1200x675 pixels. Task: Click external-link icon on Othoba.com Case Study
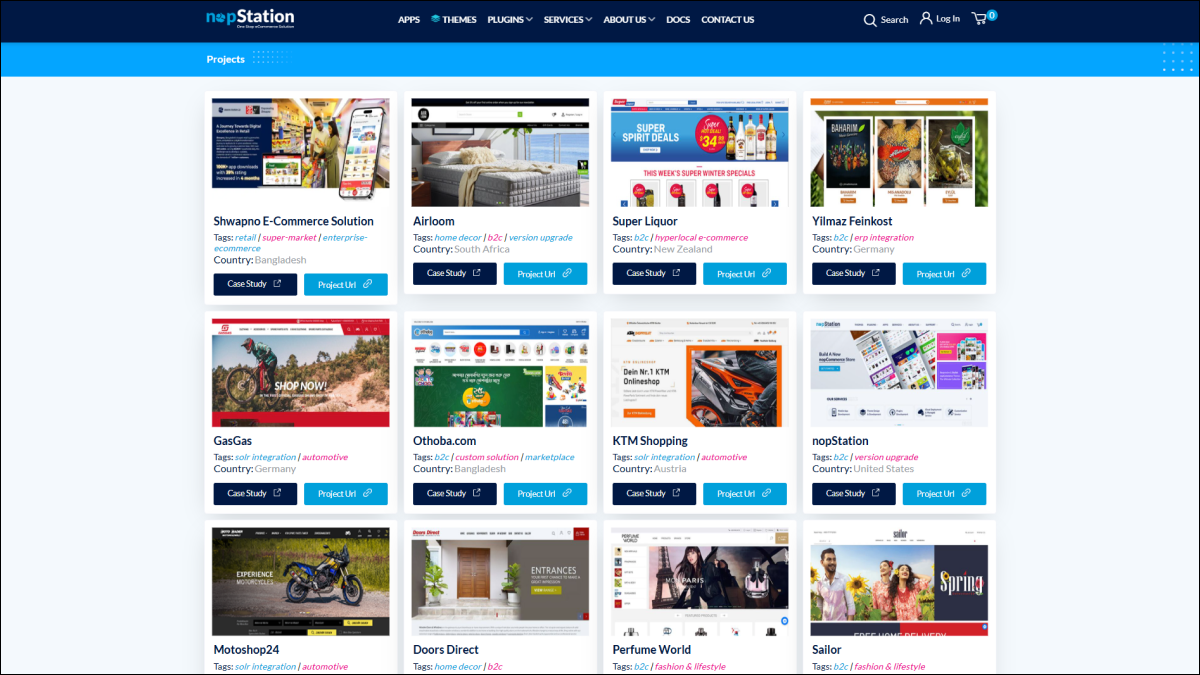pos(477,493)
